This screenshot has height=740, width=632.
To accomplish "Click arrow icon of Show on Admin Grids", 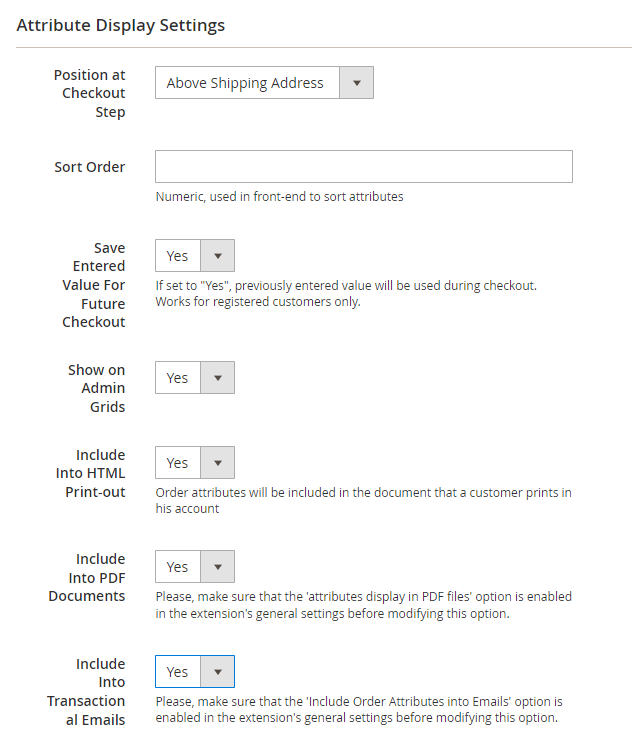I will tap(217, 378).
